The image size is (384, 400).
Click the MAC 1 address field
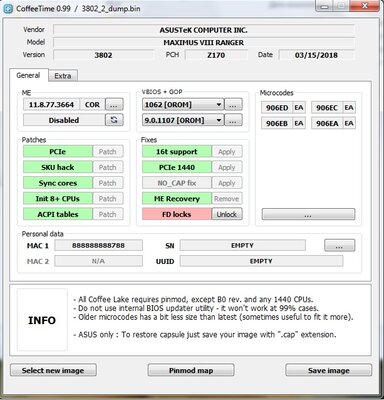(98, 246)
